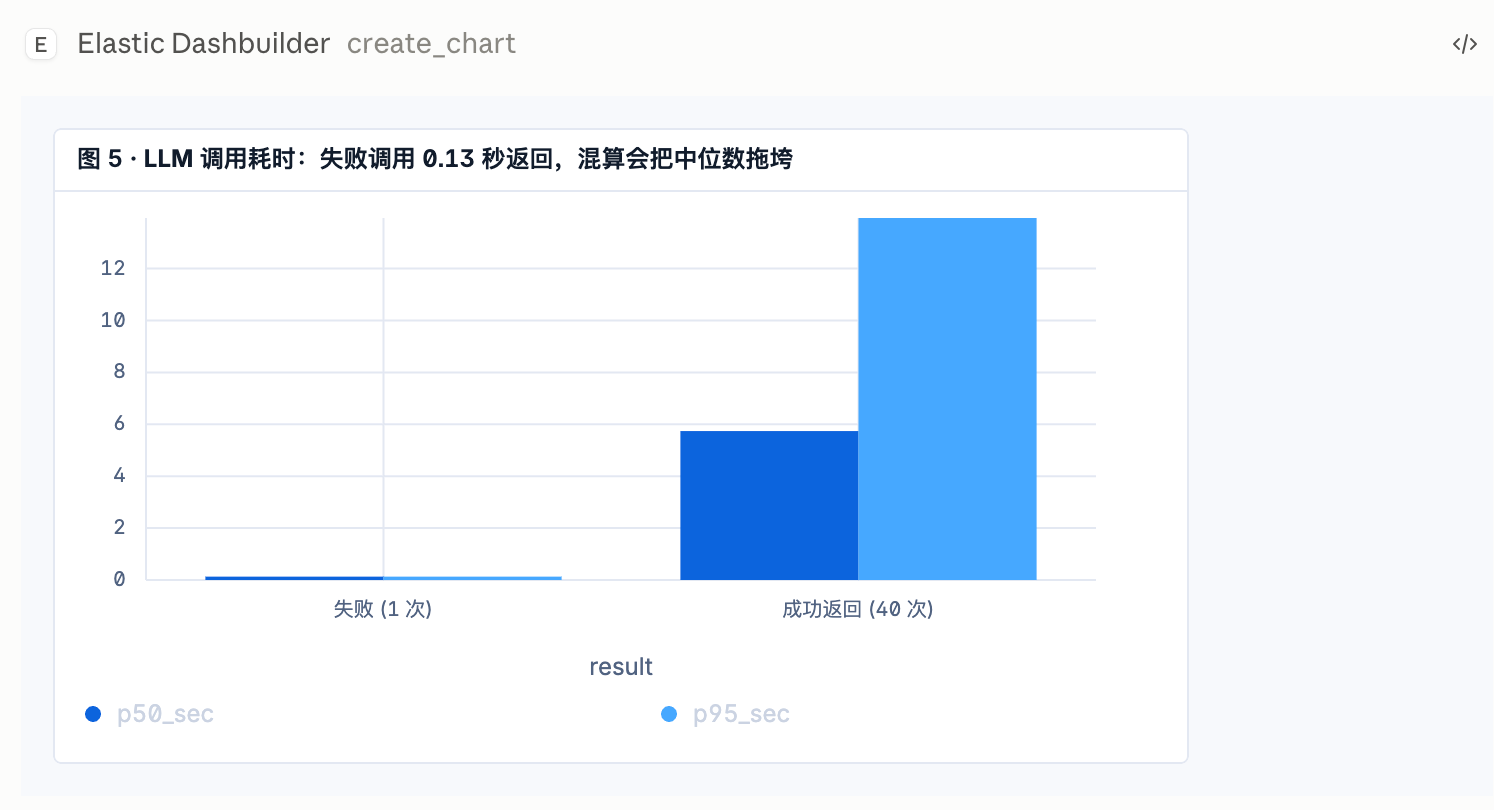Click the p50_sec dark blue legend dot

(93, 714)
